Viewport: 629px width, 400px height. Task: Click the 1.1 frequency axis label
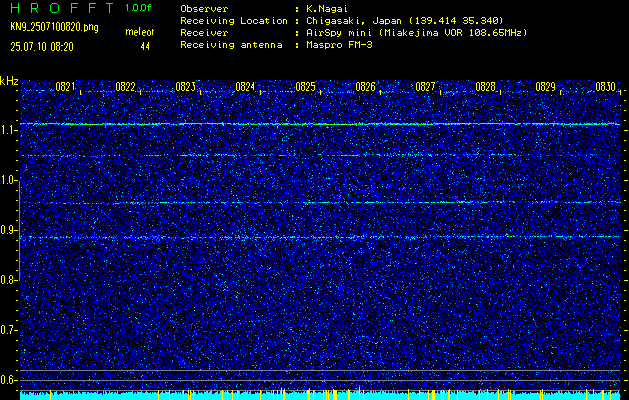point(8,131)
